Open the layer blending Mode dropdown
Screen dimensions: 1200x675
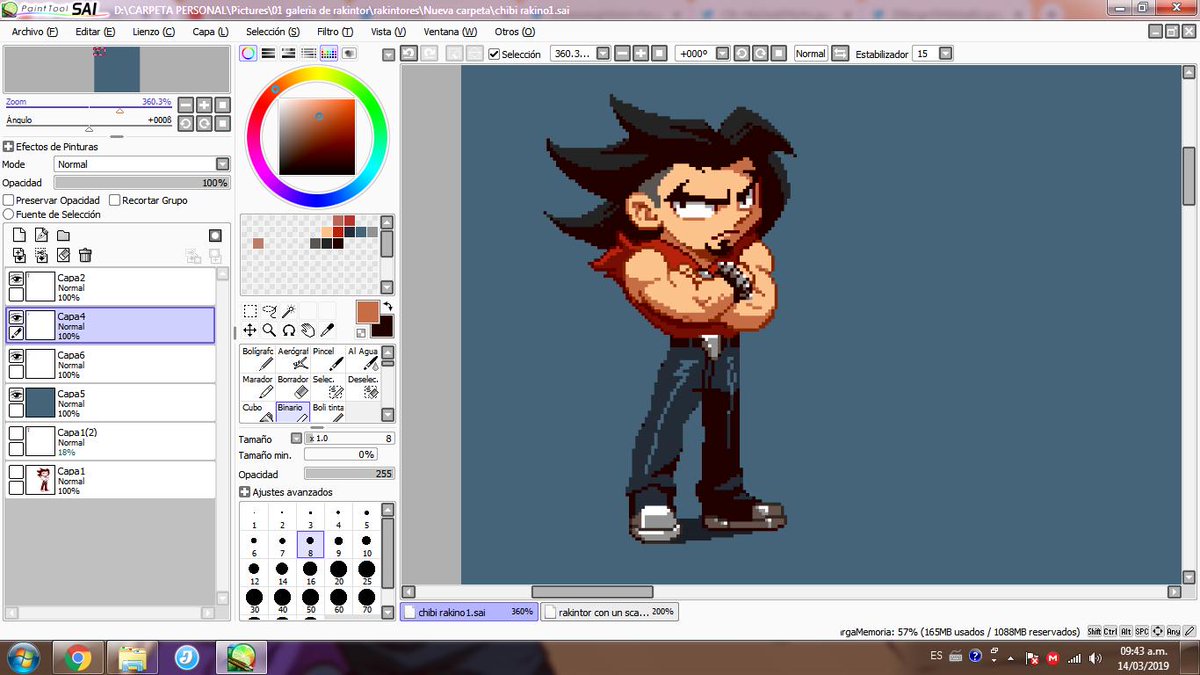(x=223, y=164)
